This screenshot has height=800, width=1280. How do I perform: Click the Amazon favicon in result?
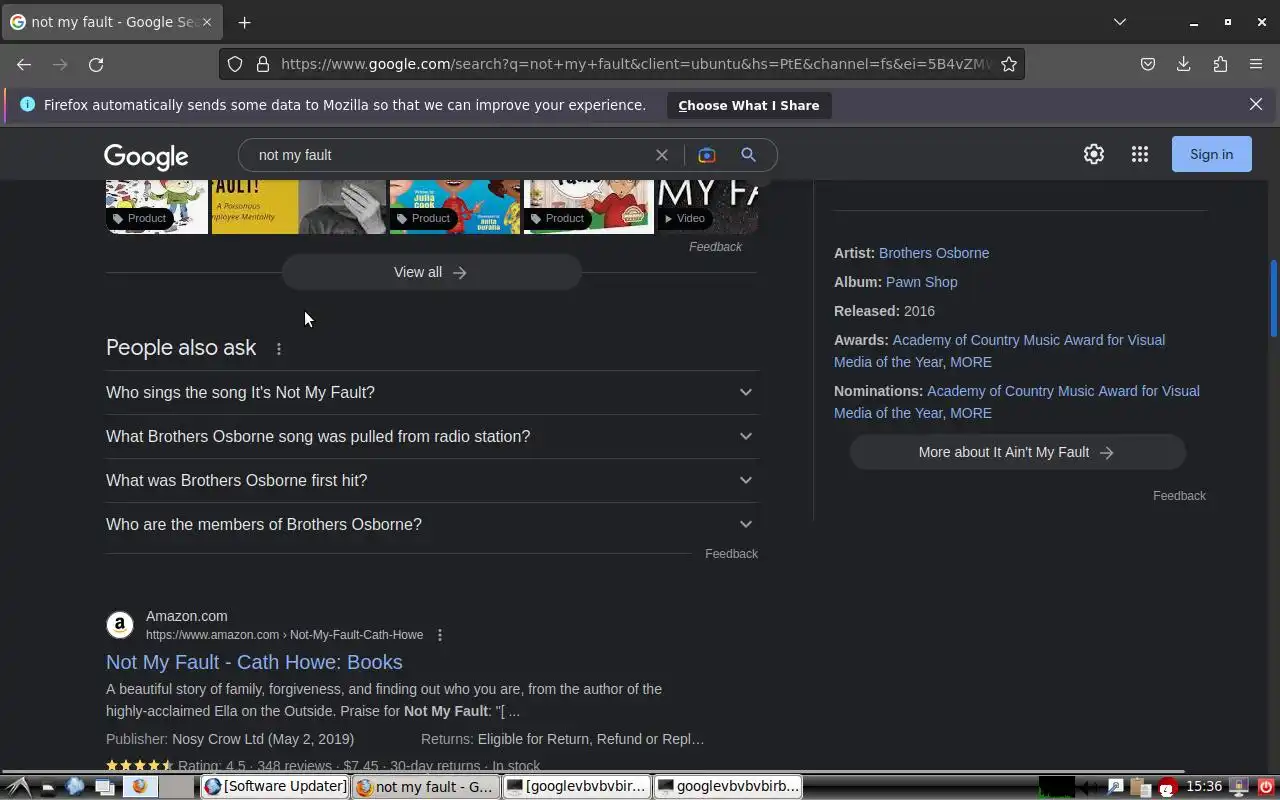(120, 625)
